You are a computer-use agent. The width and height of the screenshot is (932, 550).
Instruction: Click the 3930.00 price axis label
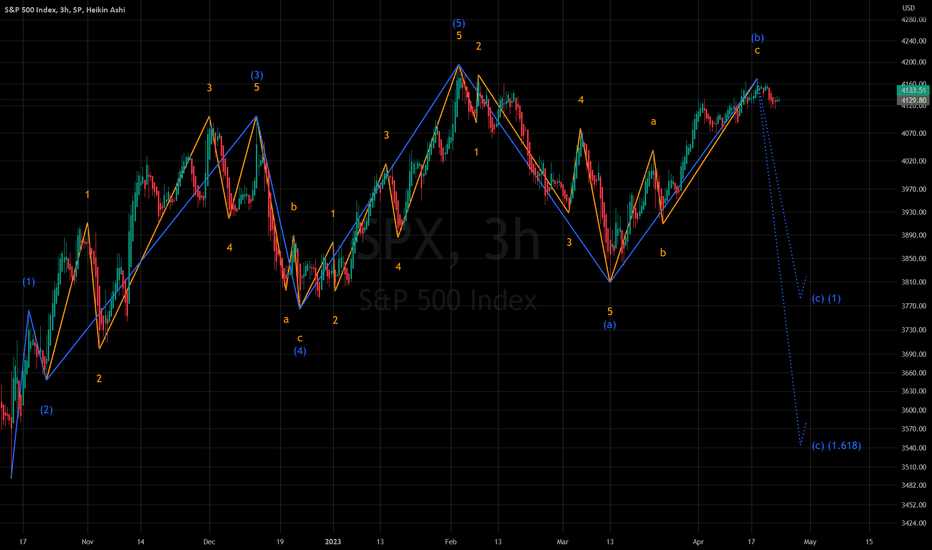[914, 212]
